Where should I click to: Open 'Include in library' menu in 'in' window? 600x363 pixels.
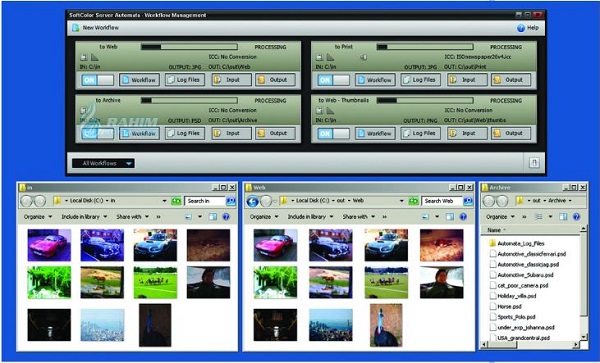pos(83,217)
